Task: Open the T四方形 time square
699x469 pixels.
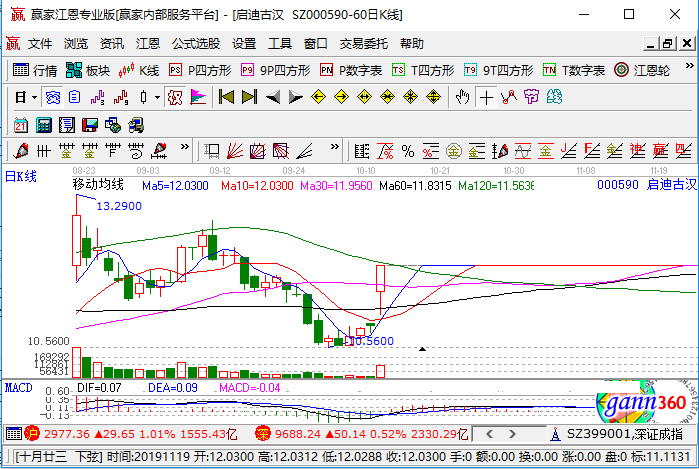Action: coord(423,70)
